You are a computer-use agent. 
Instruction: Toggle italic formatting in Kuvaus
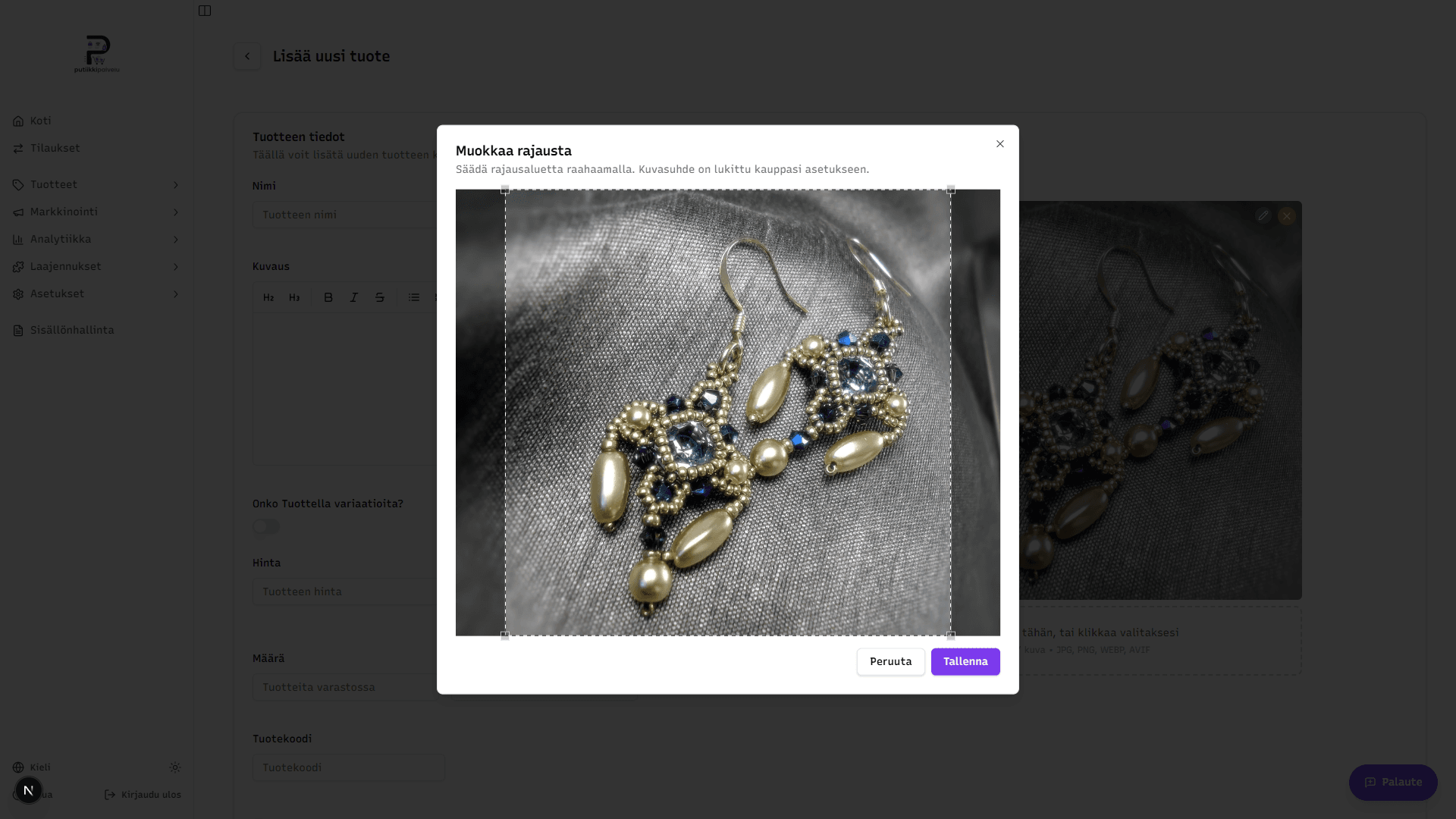(354, 298)
